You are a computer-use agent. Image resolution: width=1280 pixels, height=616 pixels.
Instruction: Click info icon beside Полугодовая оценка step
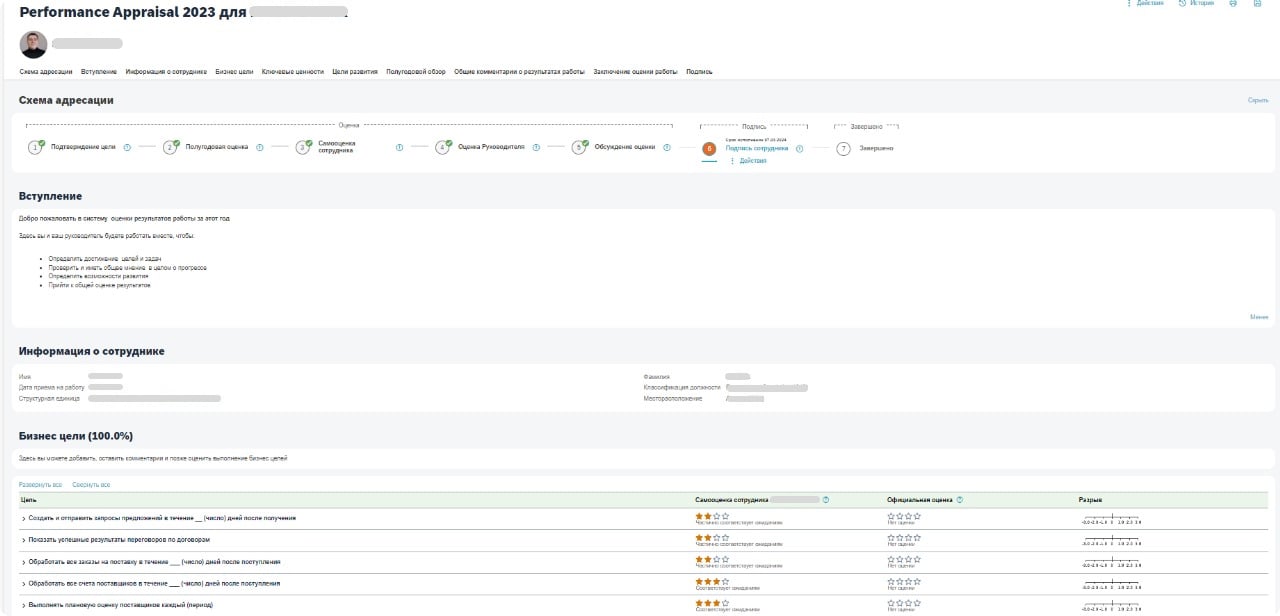pyautogui.click(x=259, y=147)
